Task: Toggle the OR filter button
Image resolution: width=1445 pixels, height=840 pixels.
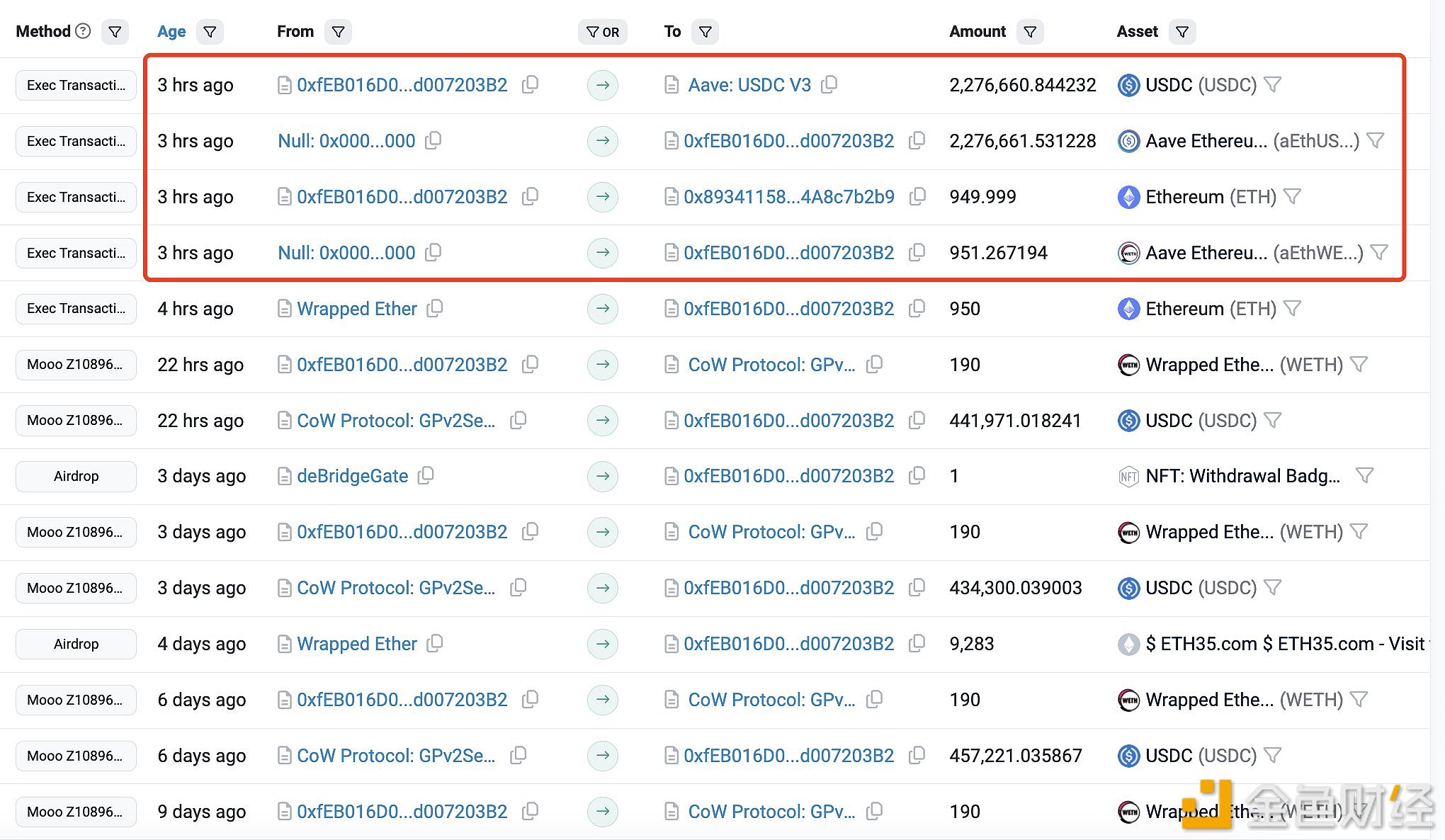Action: tap(603, 32)
